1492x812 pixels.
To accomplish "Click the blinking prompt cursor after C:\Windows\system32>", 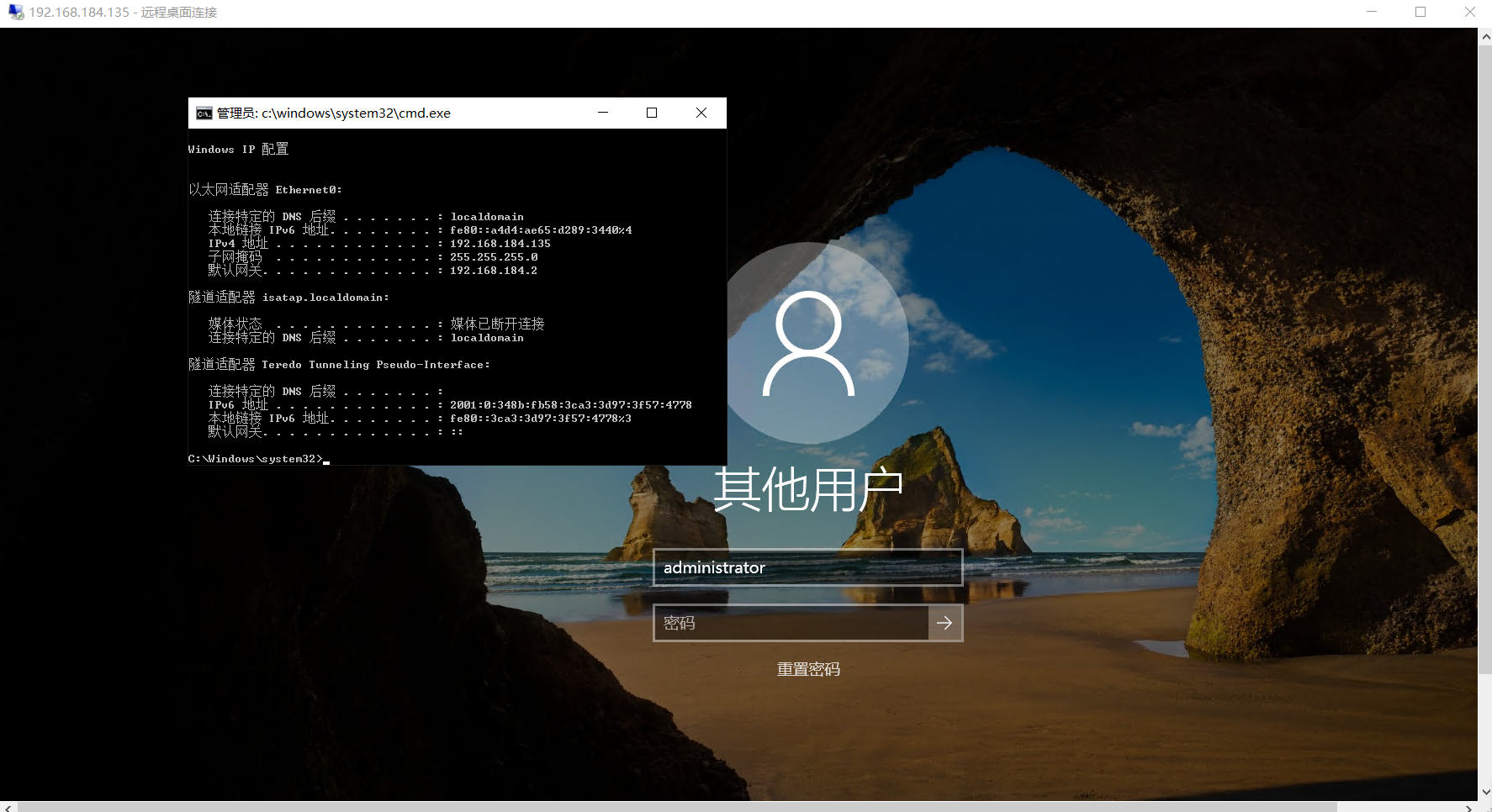I will 327,460.
